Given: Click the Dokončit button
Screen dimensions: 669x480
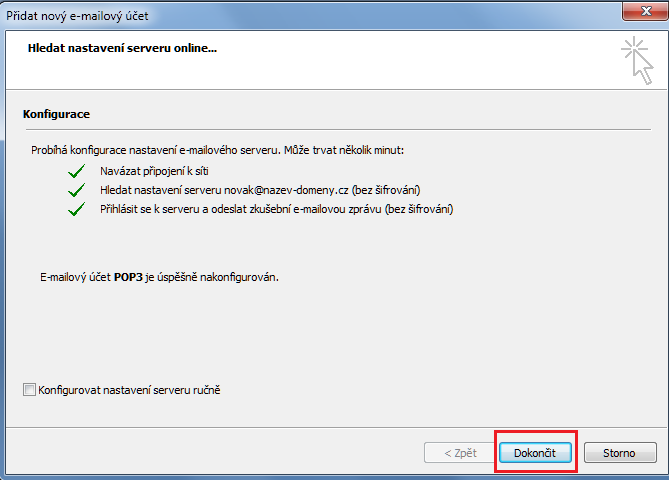Looking at the screenshot, I should pos(536,453).
